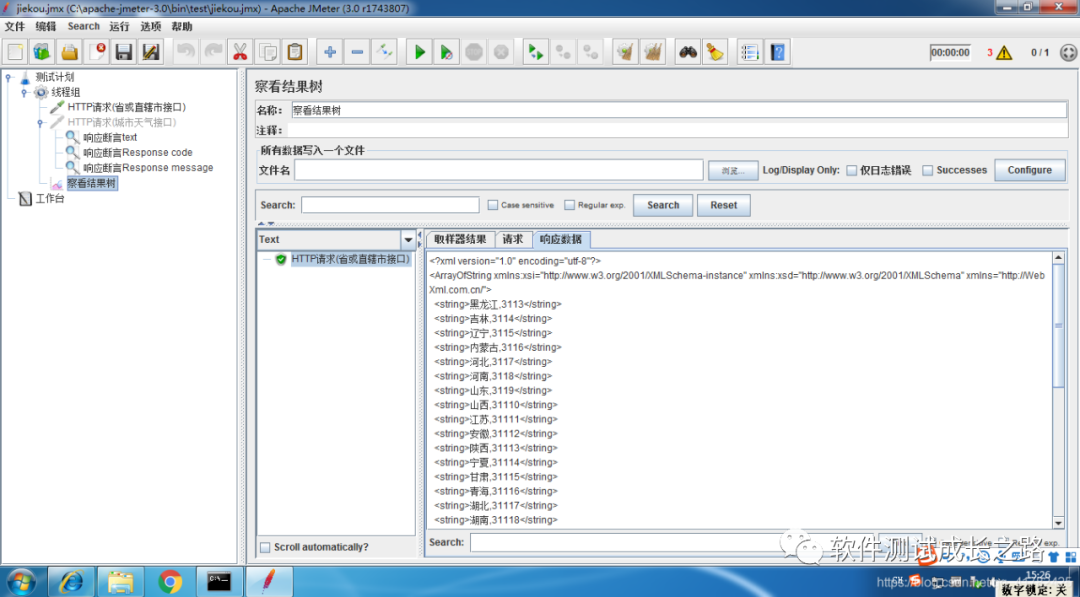Enable the 仅日志错误 checkbox
Screen dimensions: 1080x597
pyautogui.click(x=851, y=170)
